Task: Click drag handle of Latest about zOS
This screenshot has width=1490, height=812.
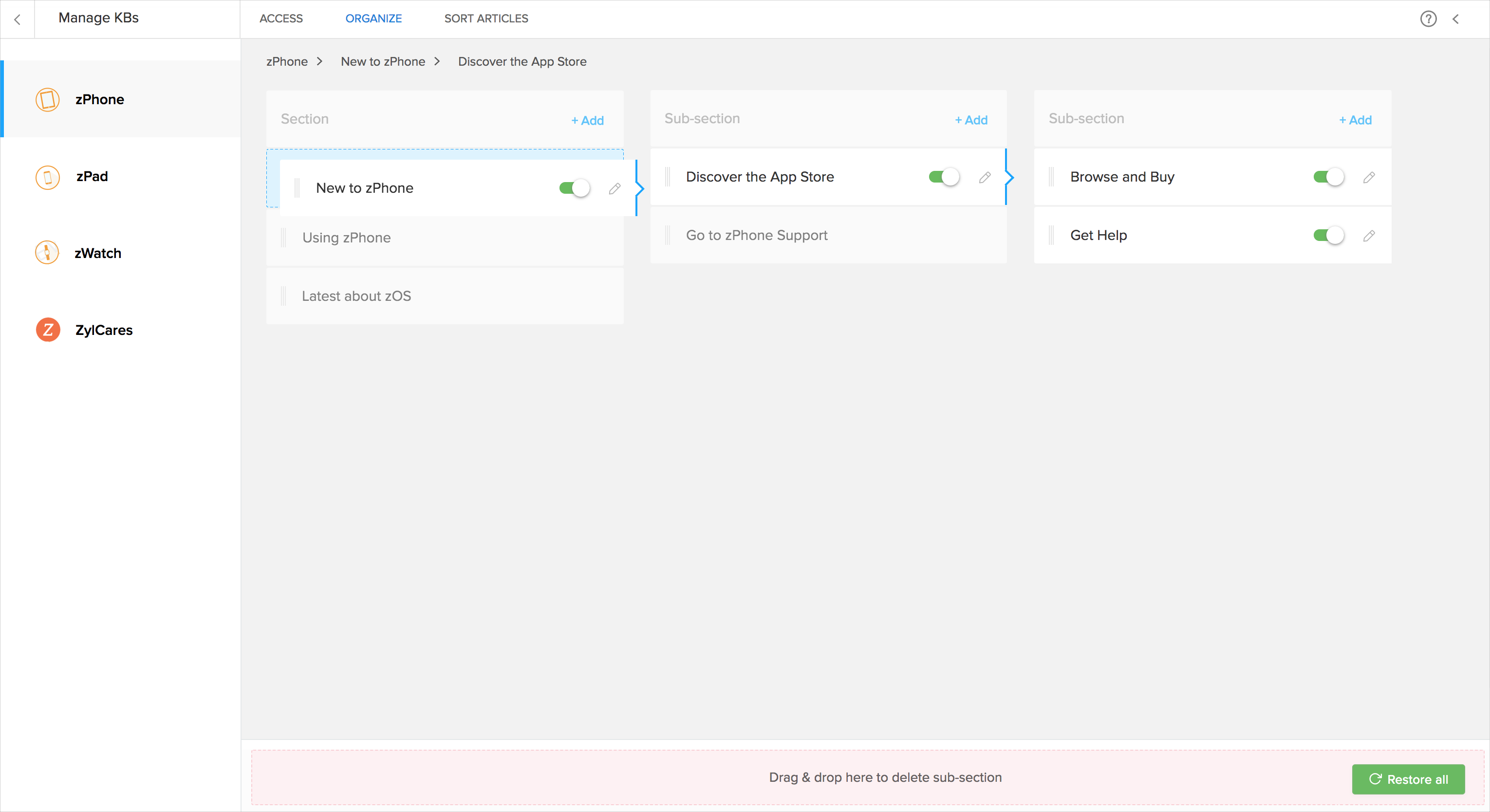Action: click(283, 296)
